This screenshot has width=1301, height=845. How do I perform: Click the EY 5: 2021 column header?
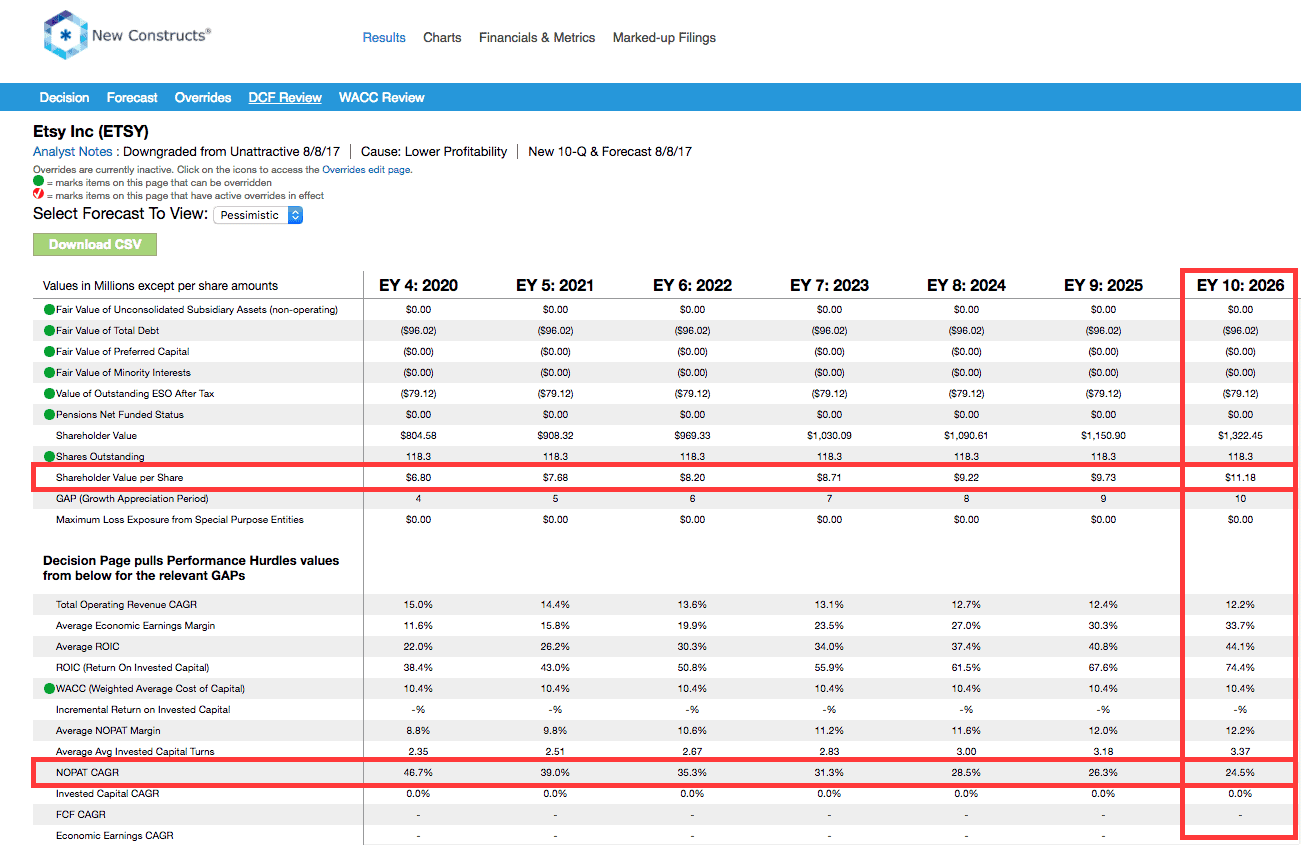coord(555,285)
